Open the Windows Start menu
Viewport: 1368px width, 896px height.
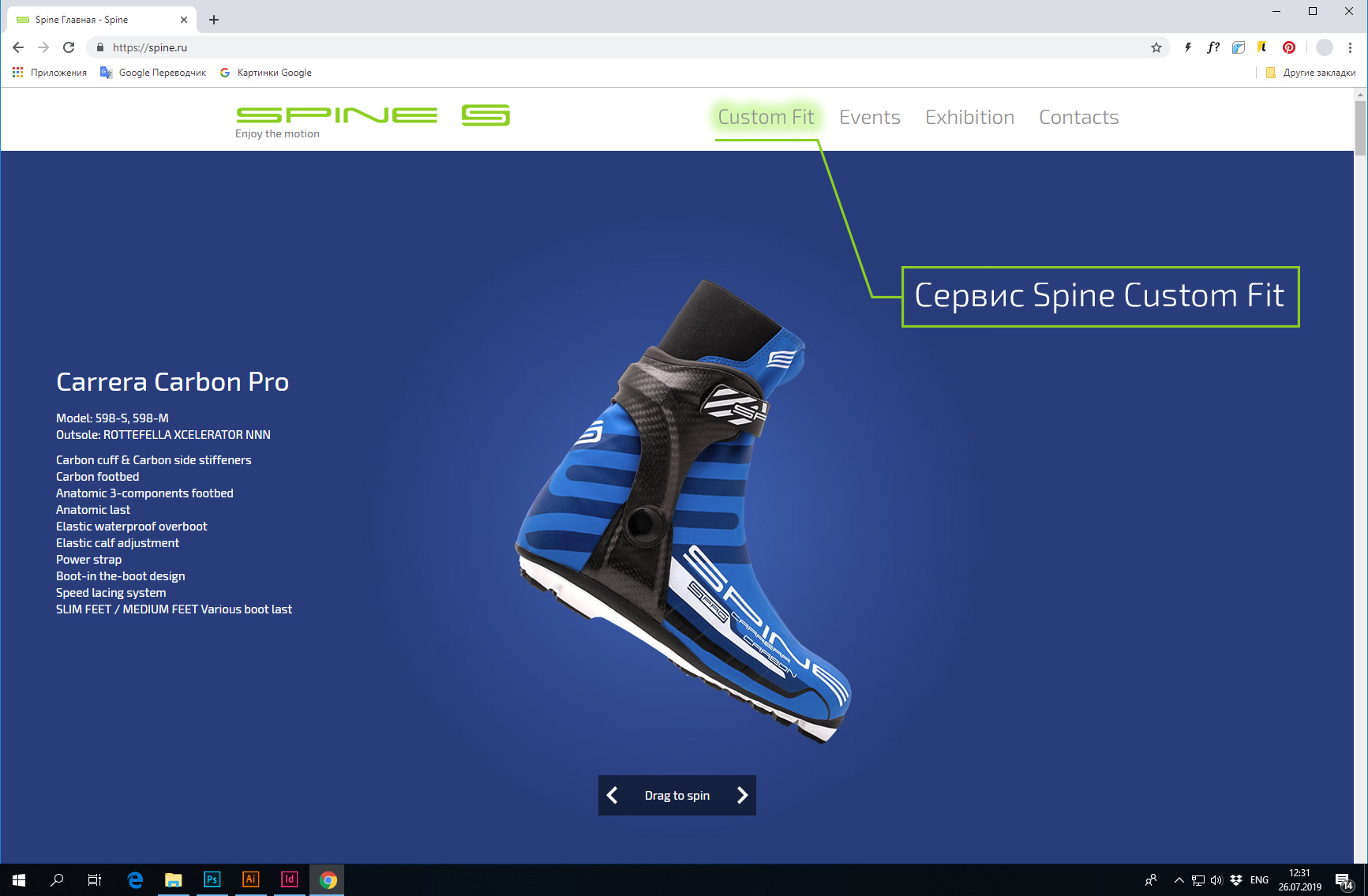pyautogui.click(x=19, y=879)
